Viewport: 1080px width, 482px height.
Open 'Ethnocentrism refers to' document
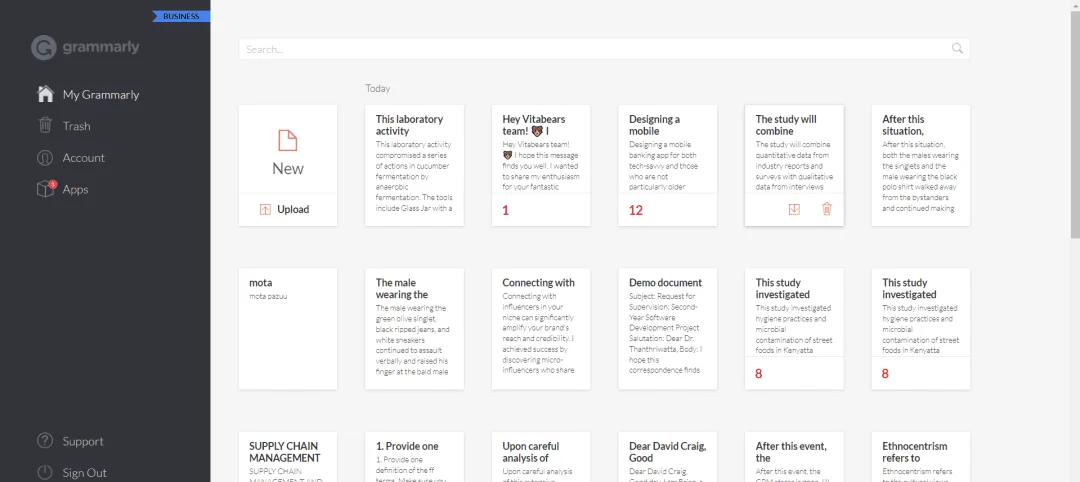click(x=921, y=457)
